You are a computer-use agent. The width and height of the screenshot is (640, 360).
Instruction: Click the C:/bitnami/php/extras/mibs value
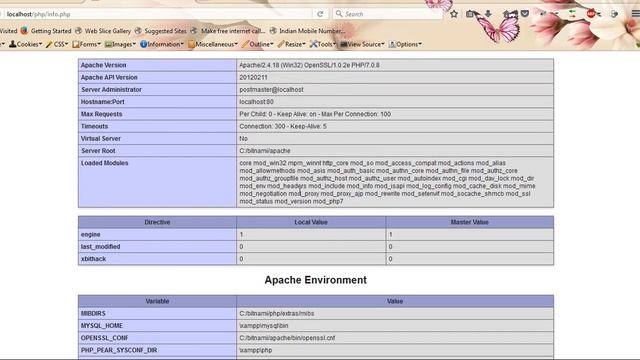click(277, 313)
